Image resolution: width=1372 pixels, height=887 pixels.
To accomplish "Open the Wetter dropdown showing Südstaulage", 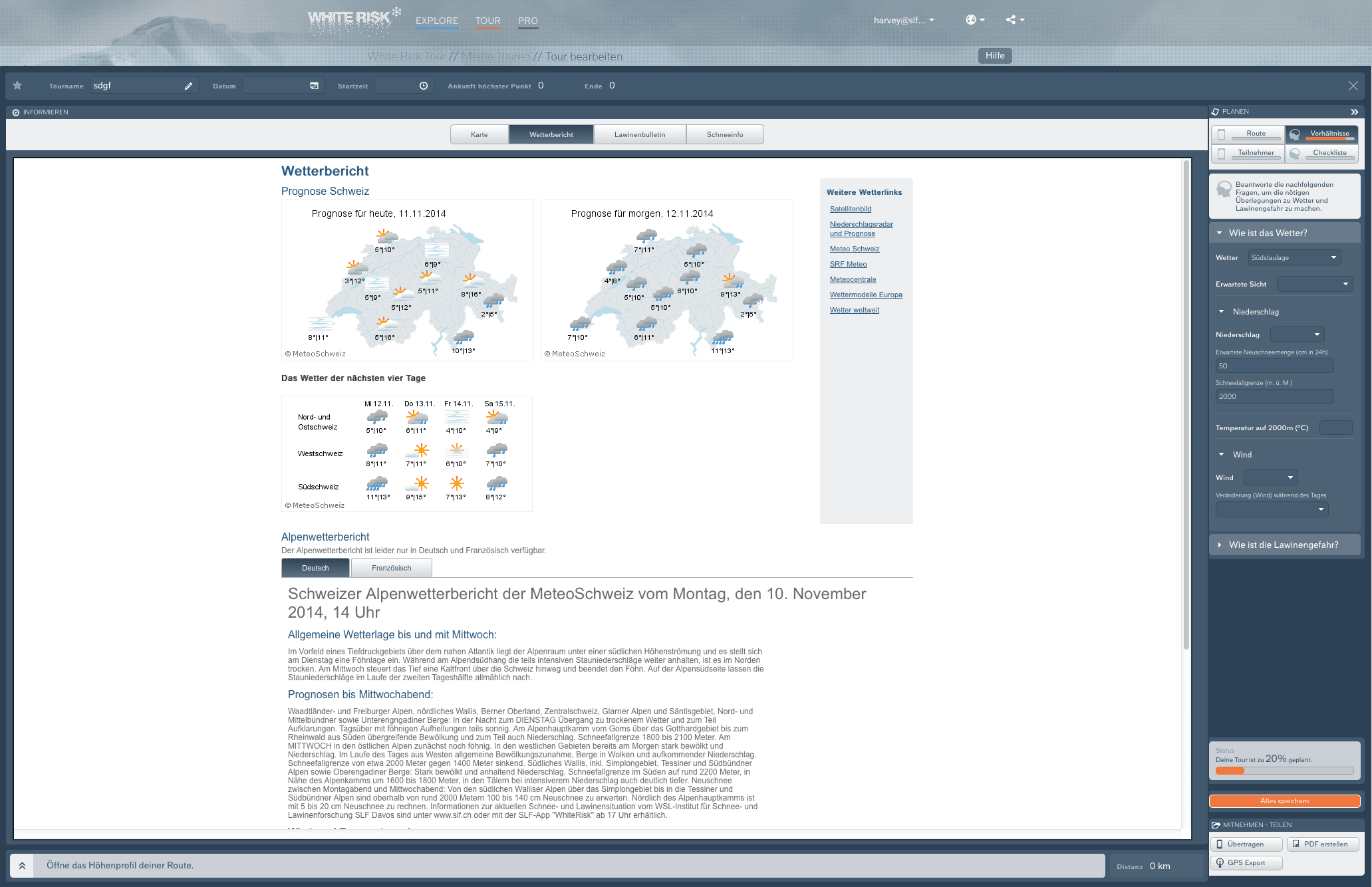I will coord(1294,257).
